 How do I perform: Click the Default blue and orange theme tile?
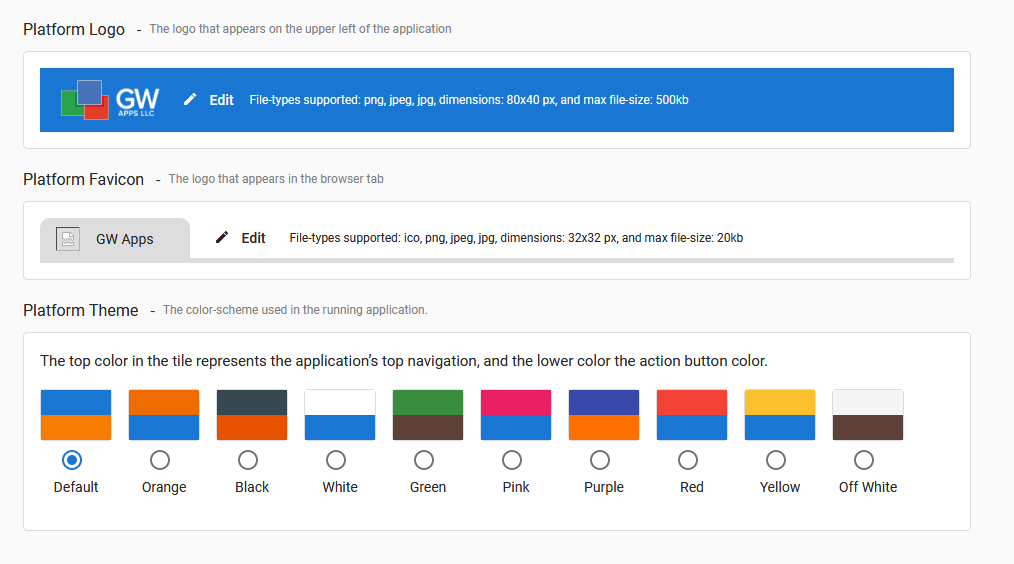(x=76, y=415)
